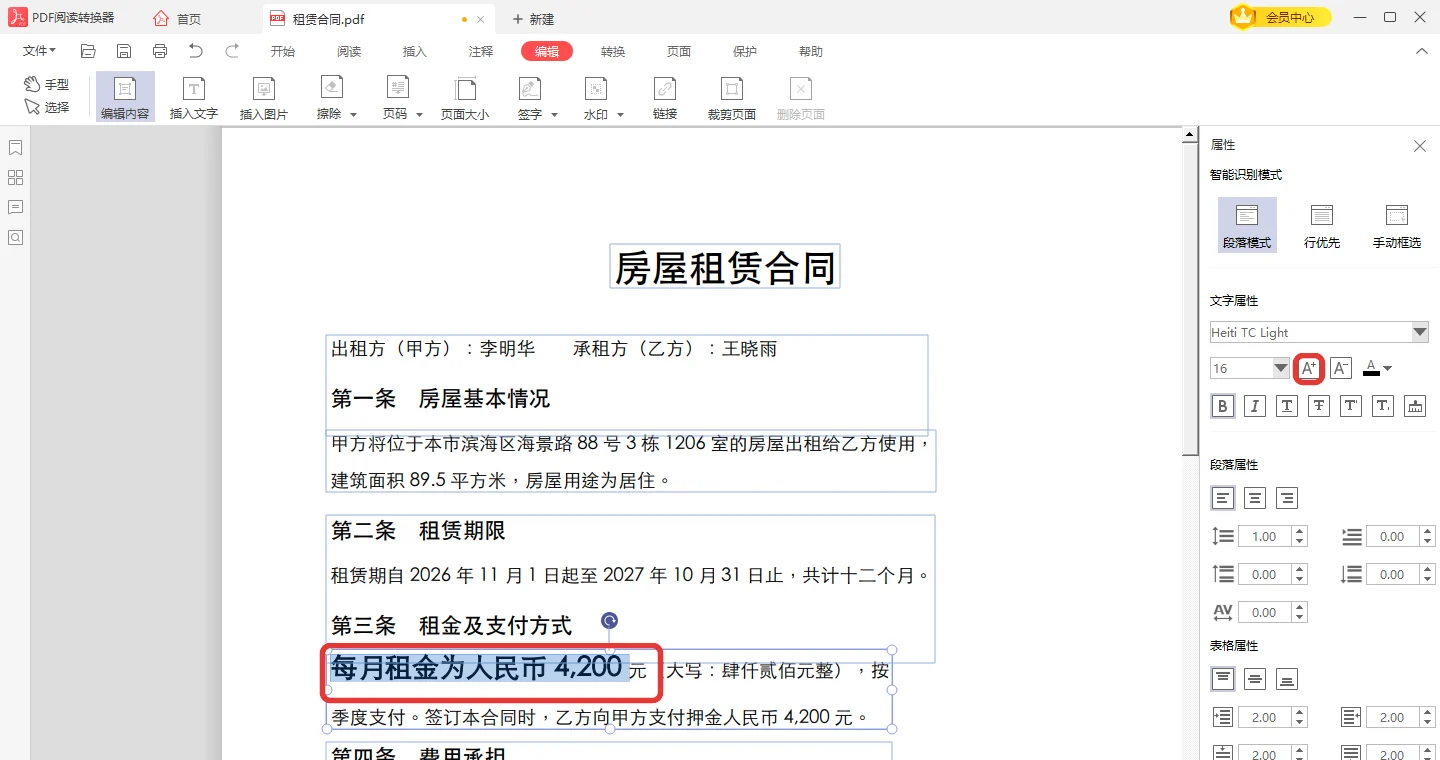Select 段落模式 paragraph recognition mode
1440x760 pixels.
click(1247, 225)
